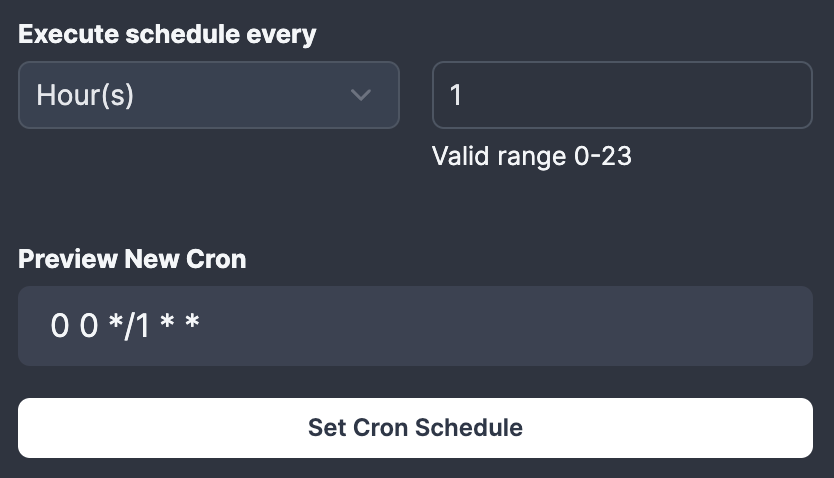Viewport: 834px width, 478px height.
Task: Click the Hour(s) text in the combo box
Action: tap(85, 96)
